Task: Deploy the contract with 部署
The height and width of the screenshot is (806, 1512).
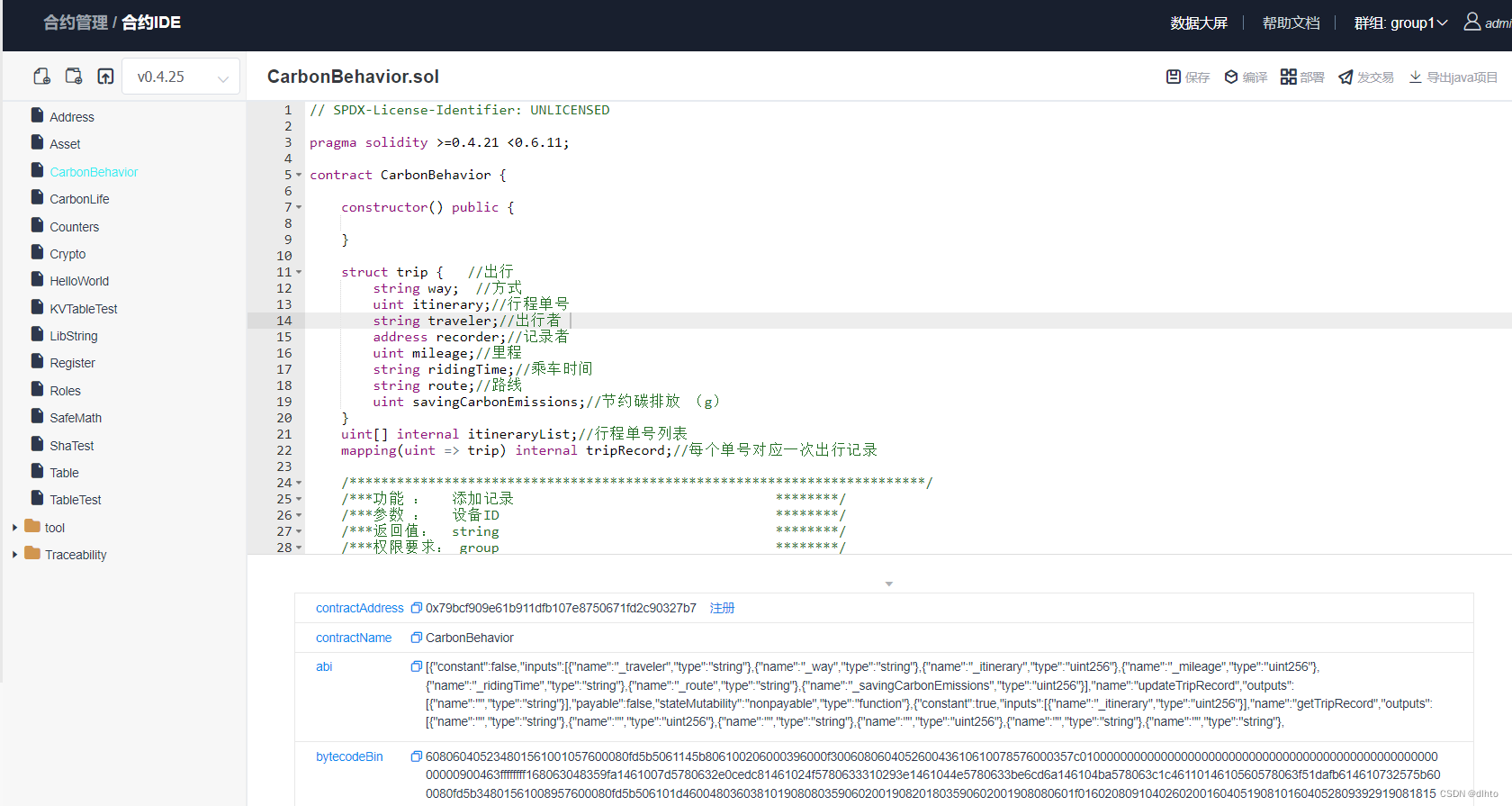Action: 1302,77
